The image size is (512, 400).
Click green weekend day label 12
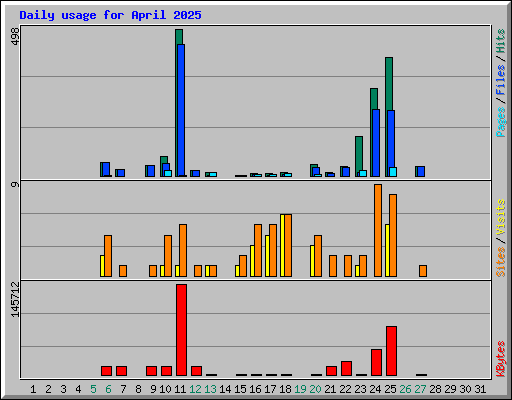[195, 389]
